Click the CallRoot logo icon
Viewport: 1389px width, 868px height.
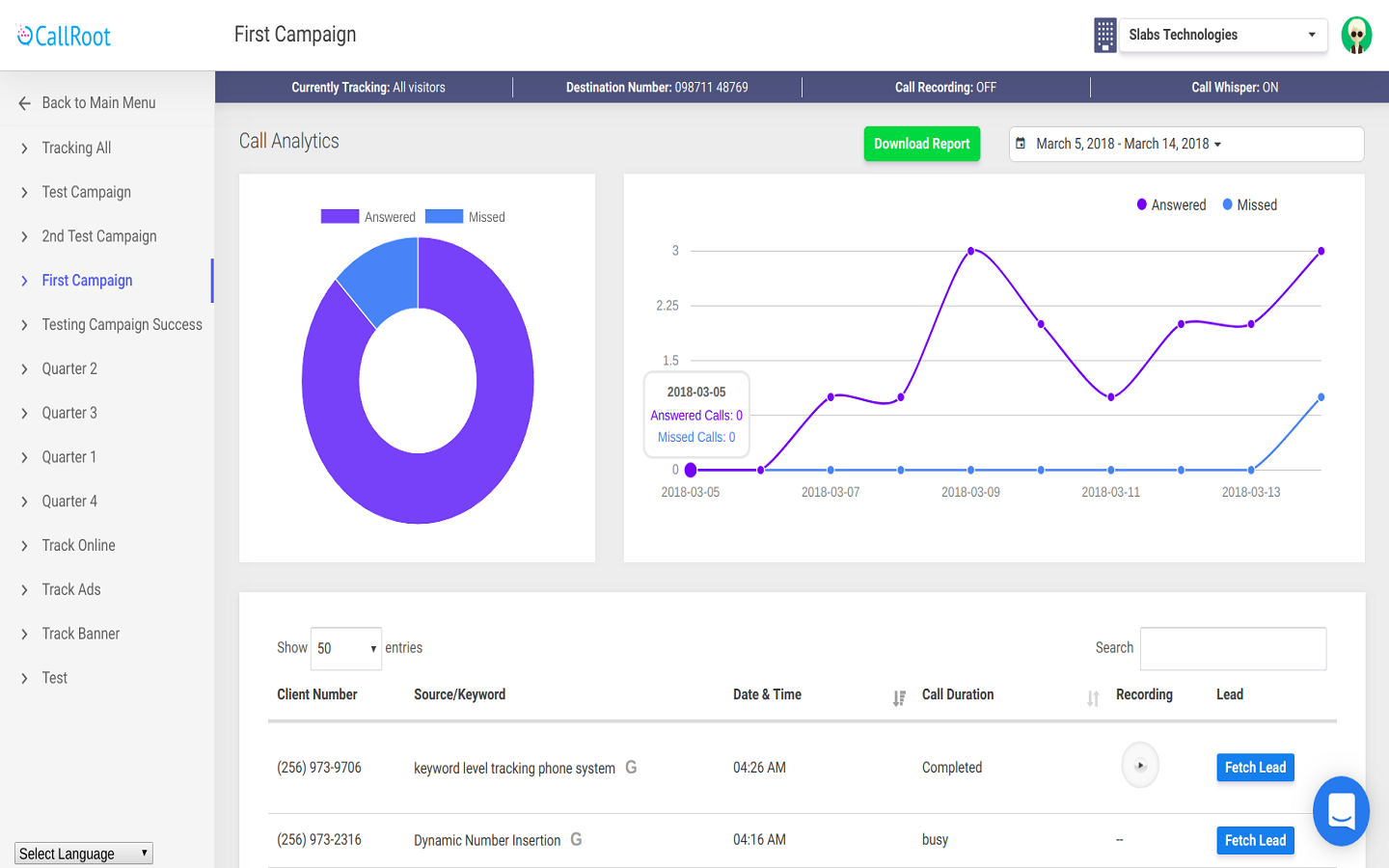click(25, 36)
